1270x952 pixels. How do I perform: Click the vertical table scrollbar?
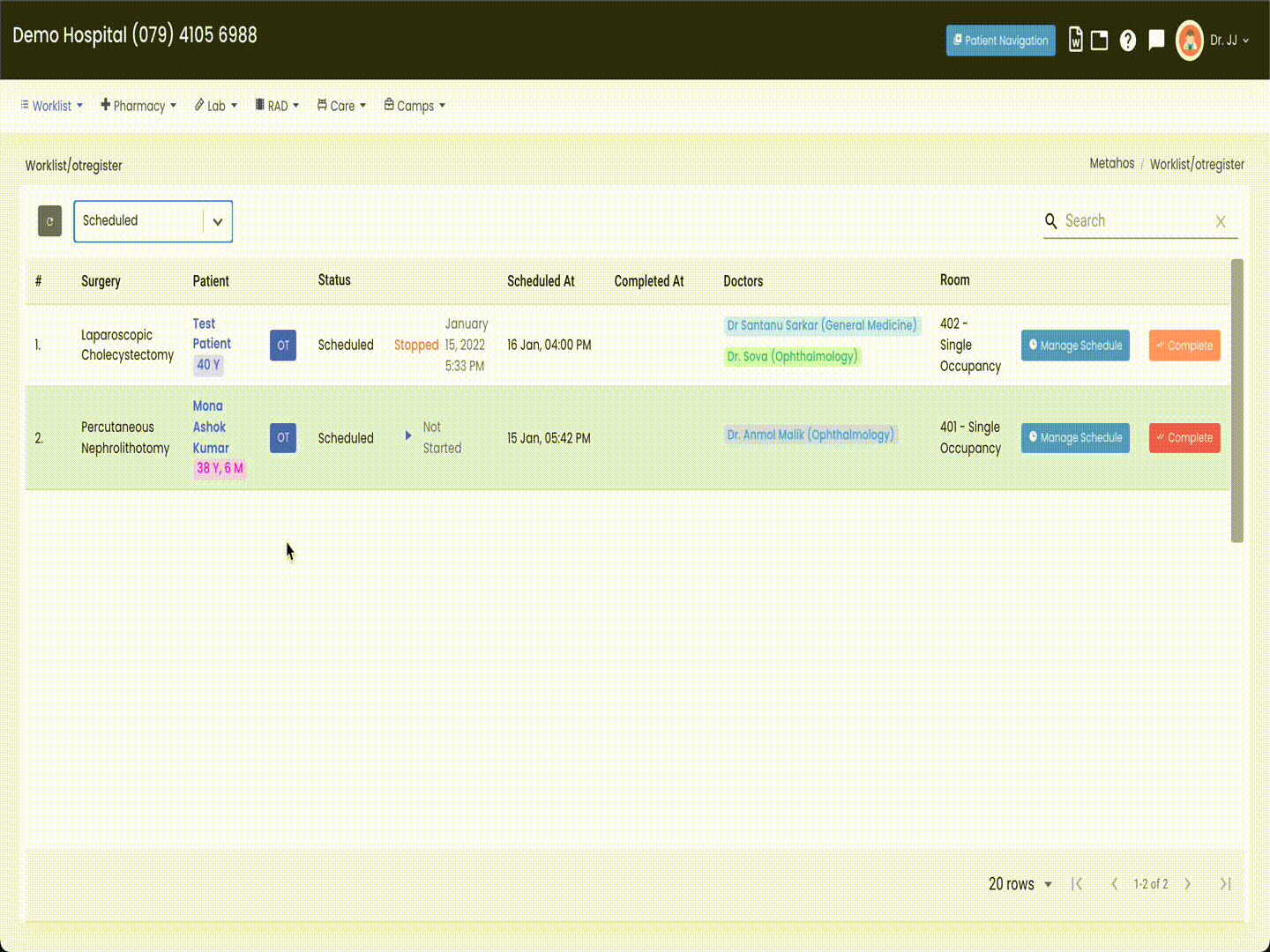coord(1236,401)
